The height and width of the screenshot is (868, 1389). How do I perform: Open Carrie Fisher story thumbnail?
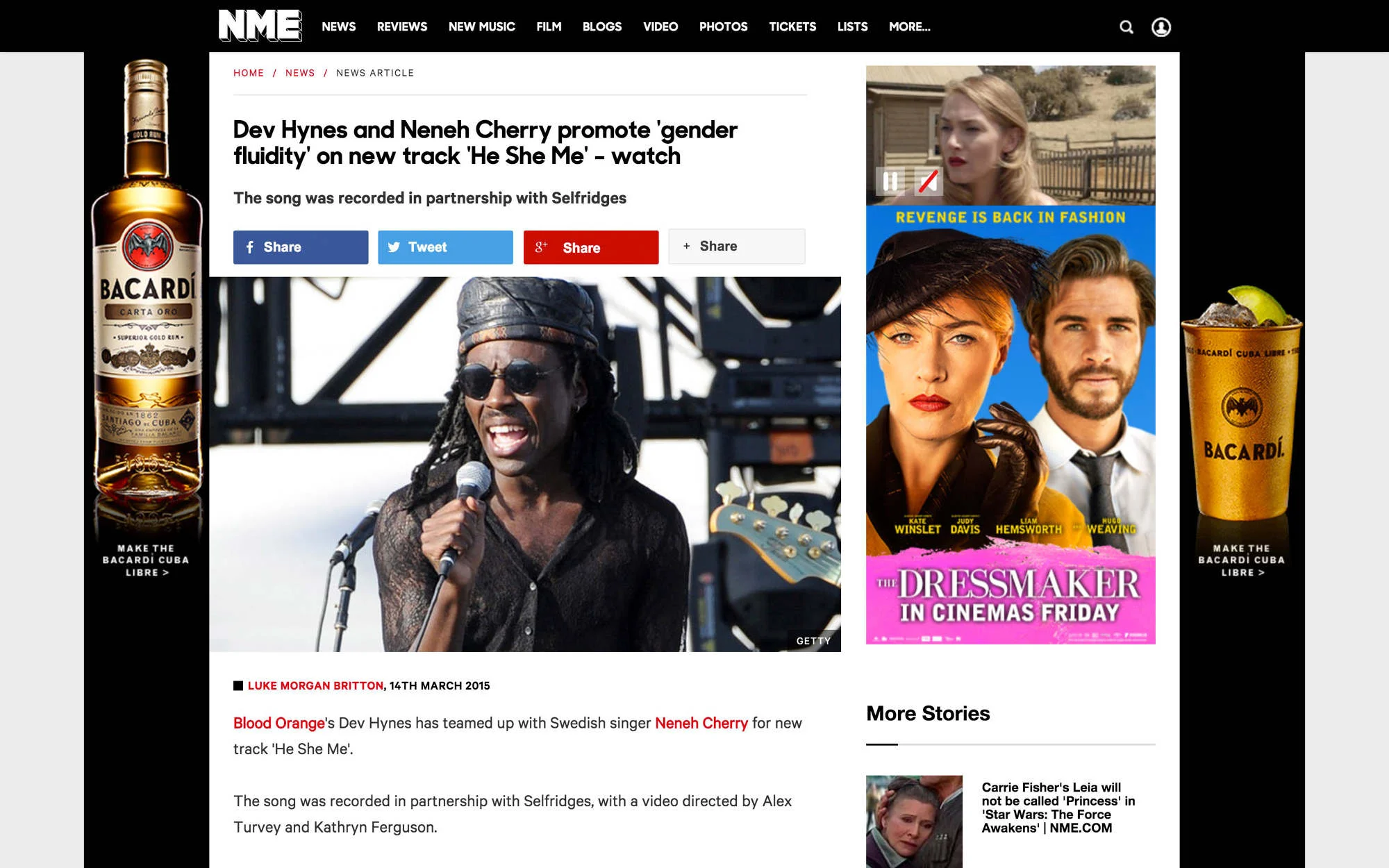[914, 821]
